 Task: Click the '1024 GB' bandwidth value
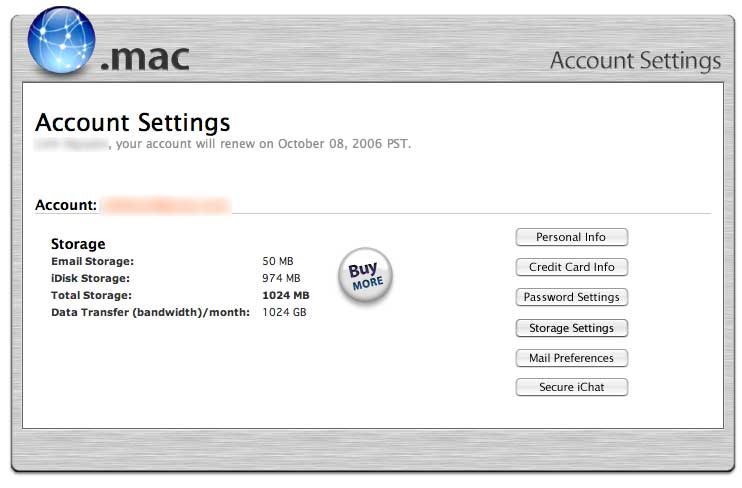click(284, 312)
